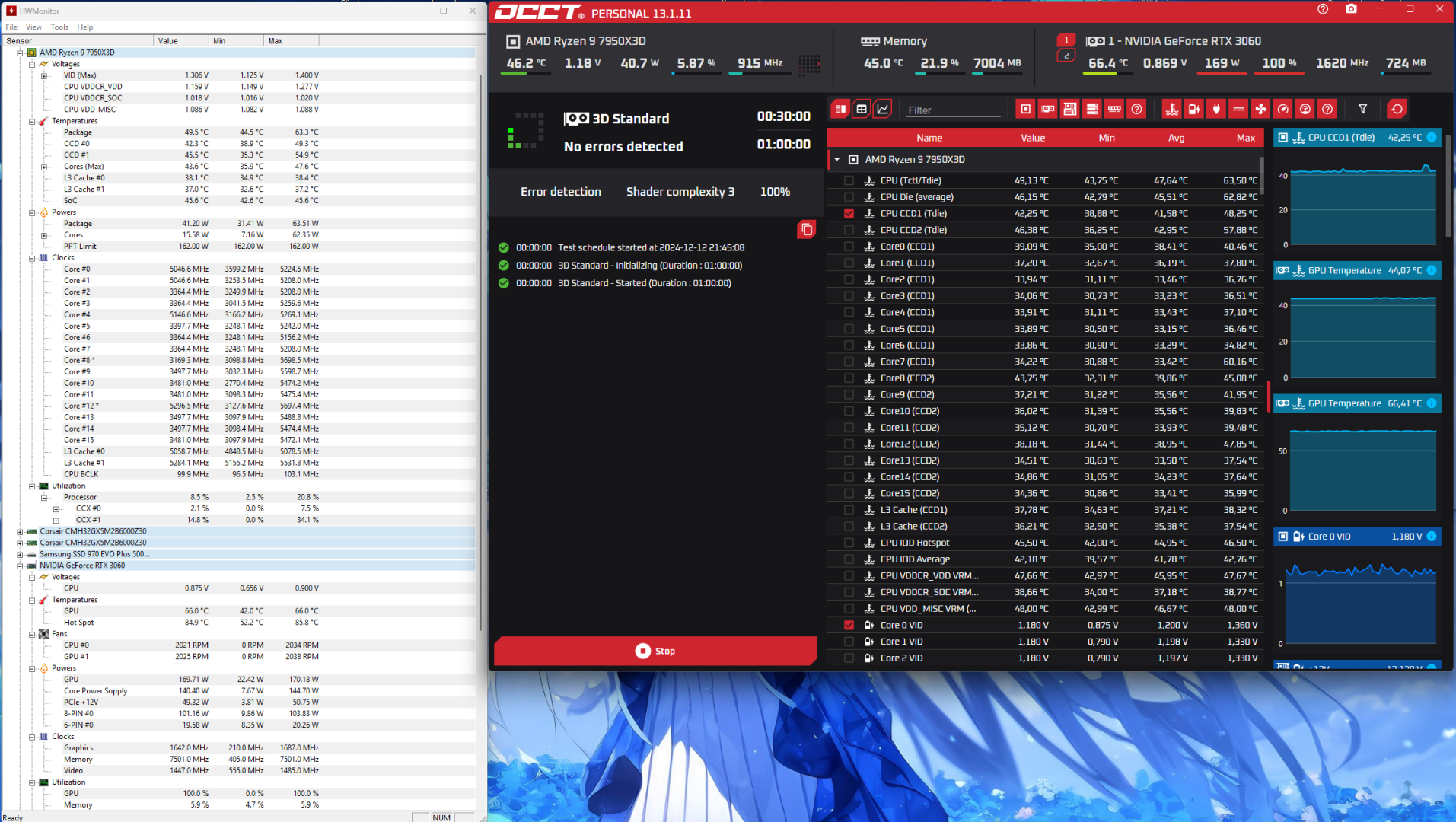Collapse NVIDIA GeForce RTX 3060 node in HWMonitor

point(20,566)
